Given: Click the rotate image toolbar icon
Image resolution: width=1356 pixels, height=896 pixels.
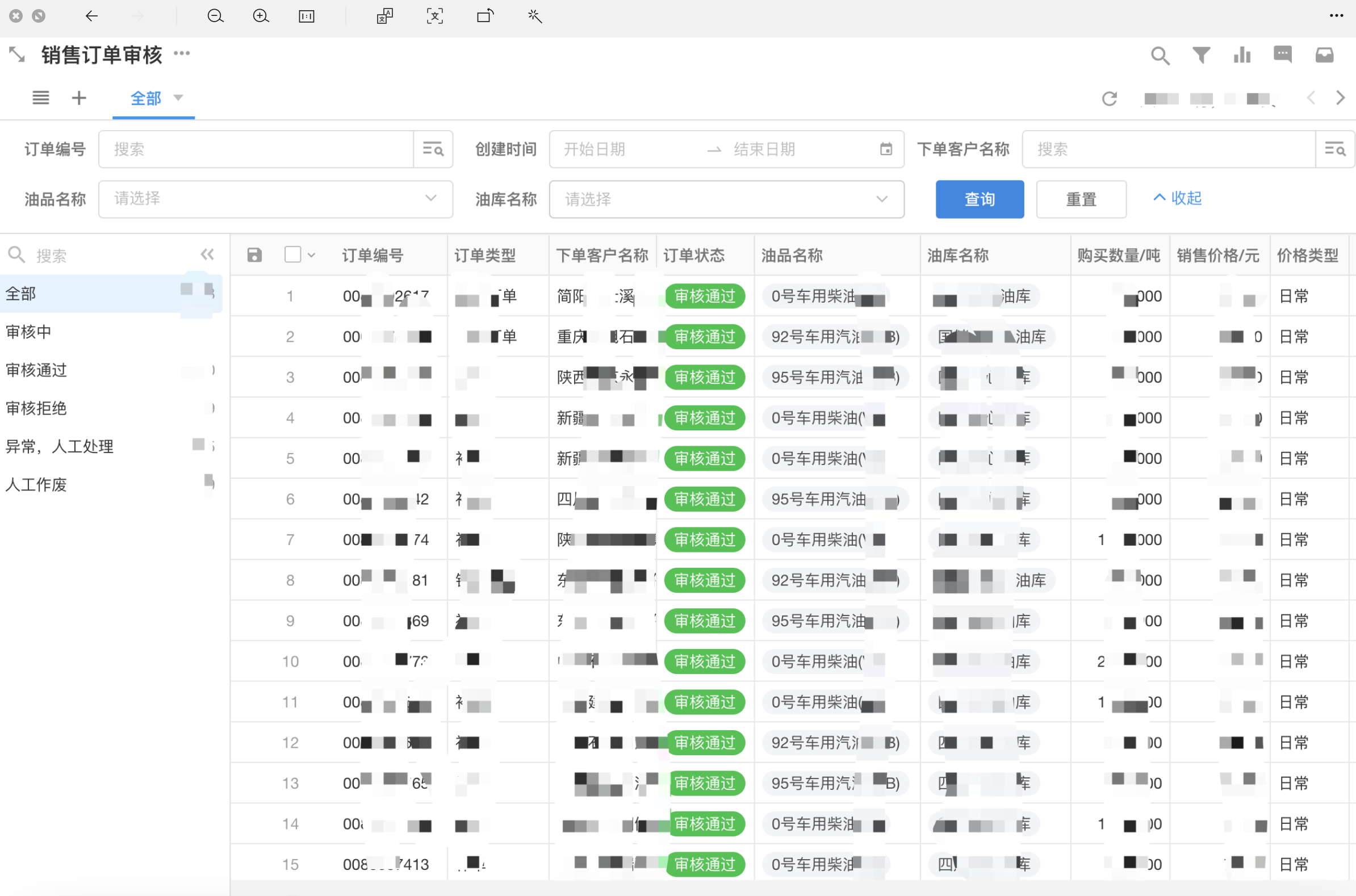Looking at the screenshot, I should point(485,16).
